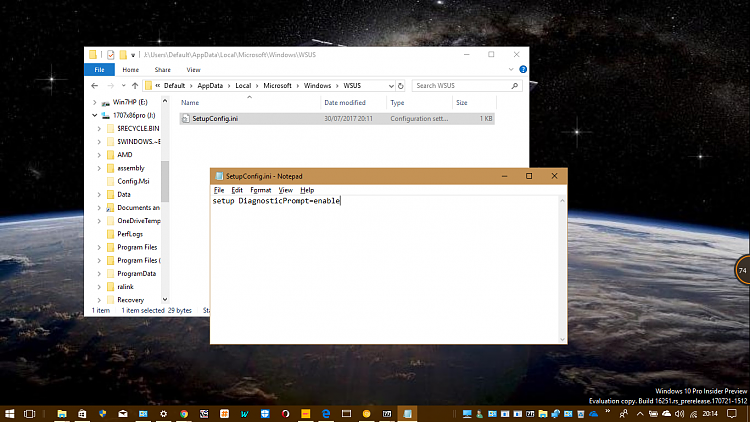Click the Explorer Help question mark icon

[x=523, y=69]
